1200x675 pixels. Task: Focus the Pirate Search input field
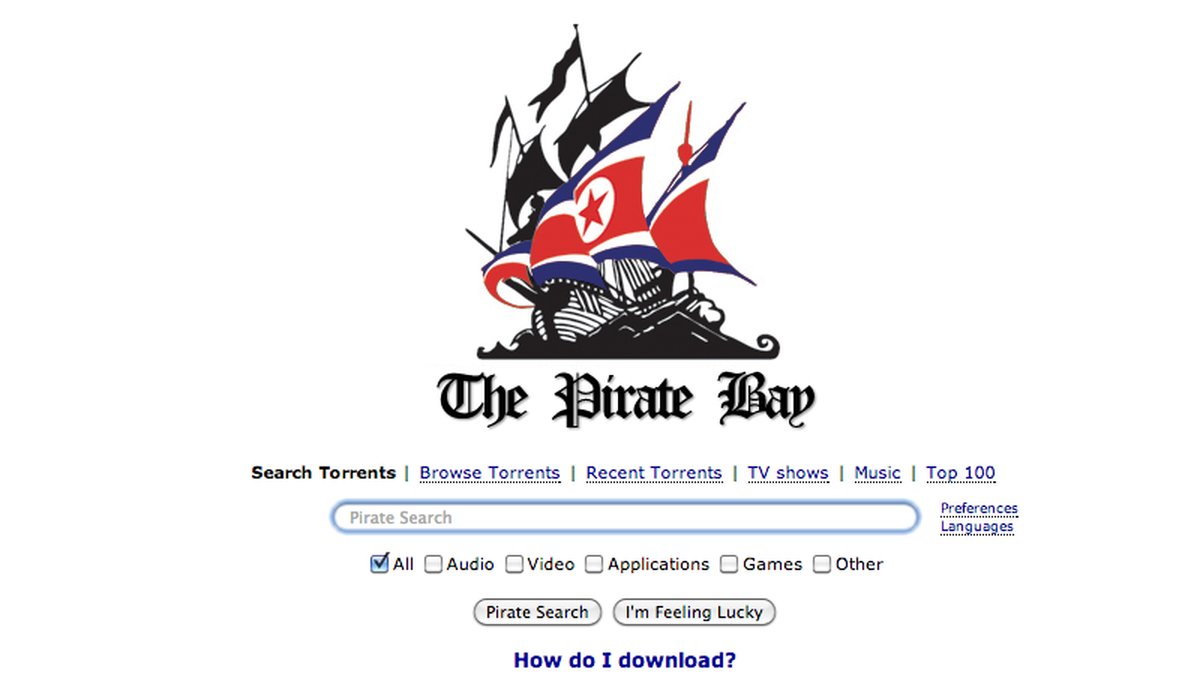coord(625,518)
